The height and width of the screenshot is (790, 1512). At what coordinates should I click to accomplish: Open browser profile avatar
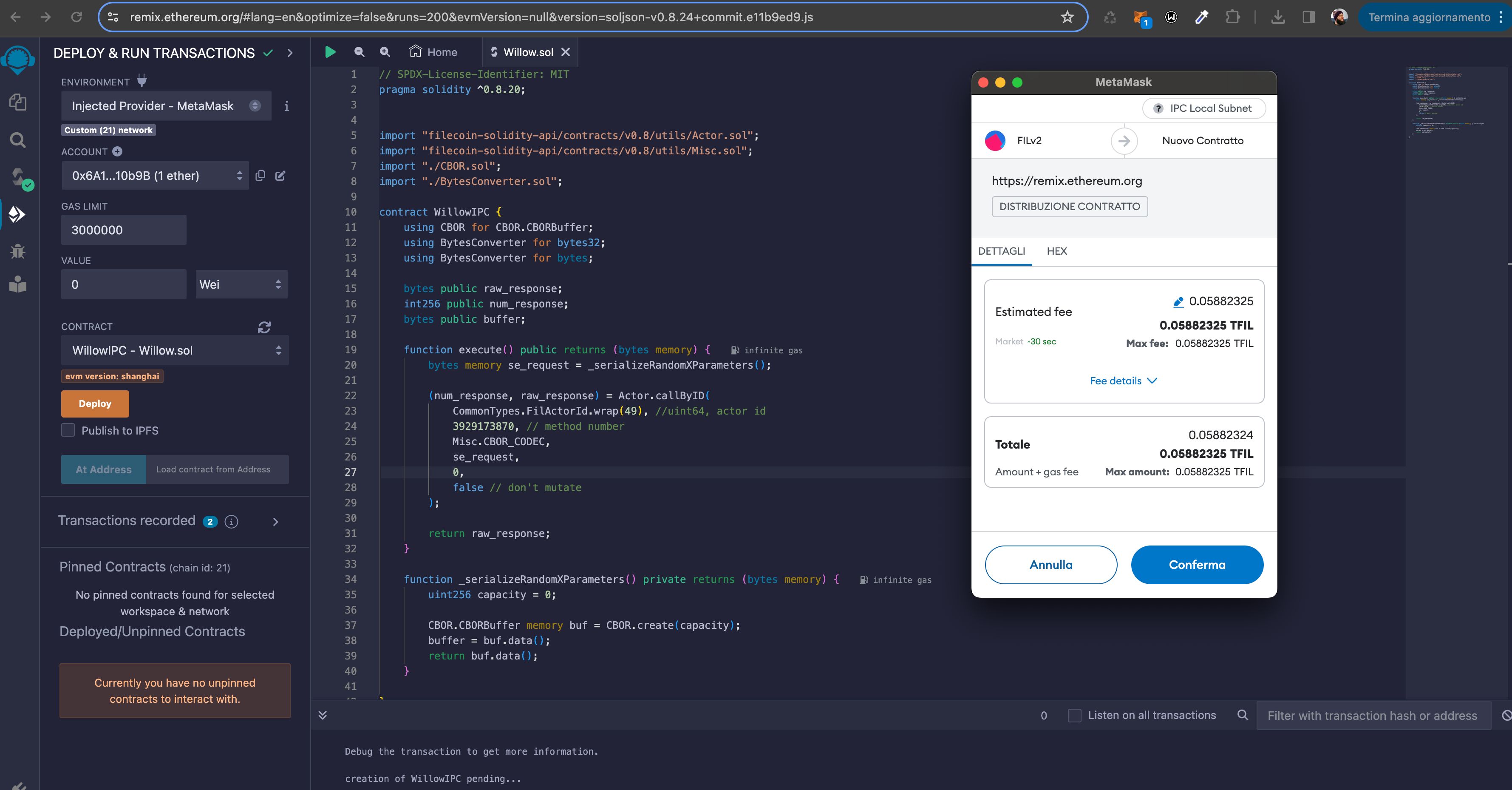pos(1339,17)
